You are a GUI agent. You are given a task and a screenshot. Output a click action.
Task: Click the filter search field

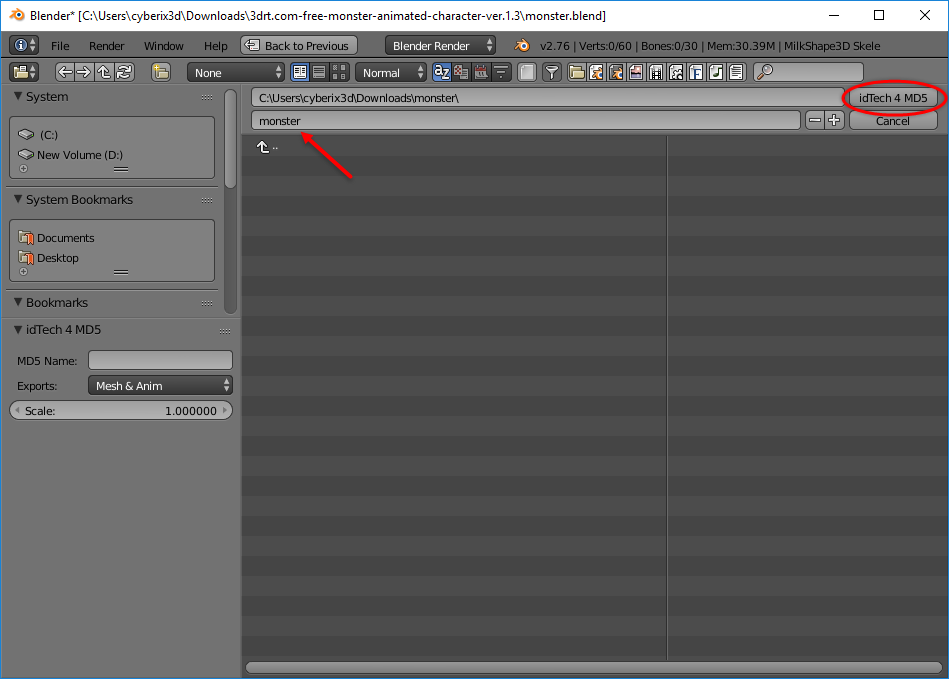(x=808, y=72)
